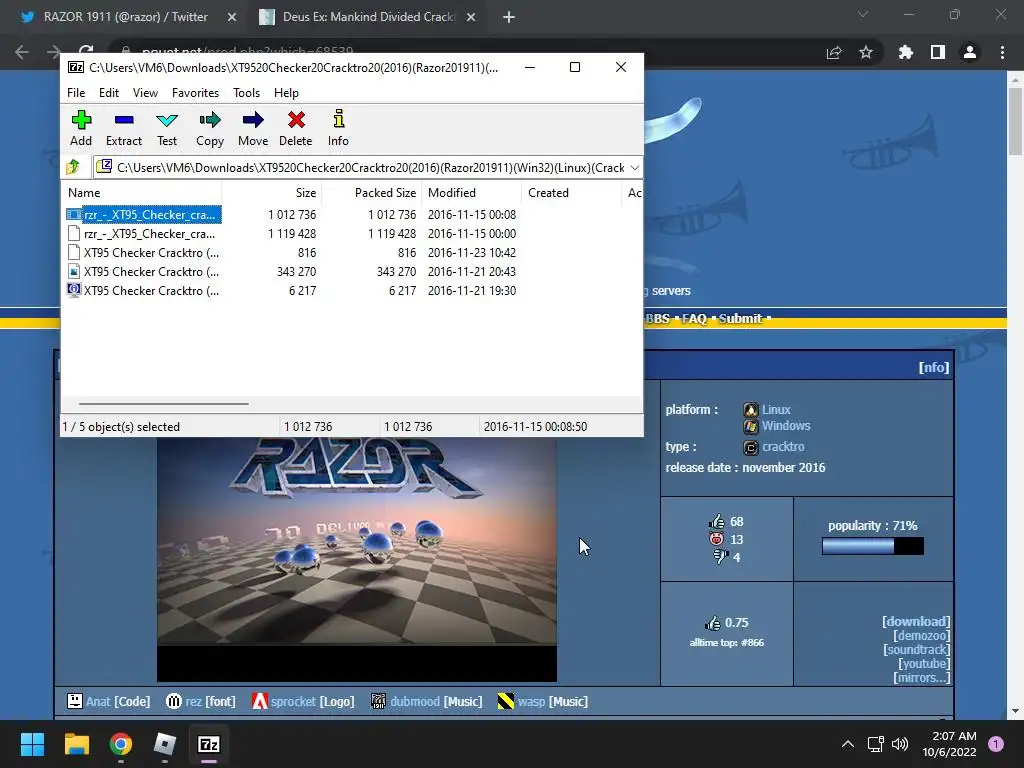Open the Favorites menu

[195, 93]
